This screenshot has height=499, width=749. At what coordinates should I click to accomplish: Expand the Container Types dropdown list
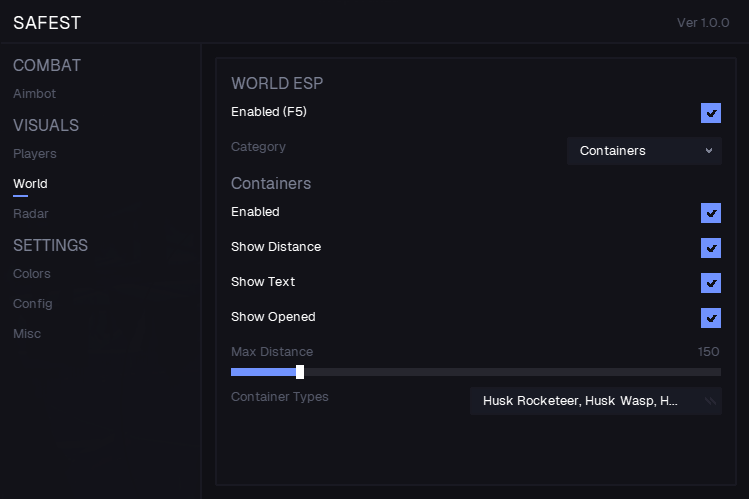596,401
